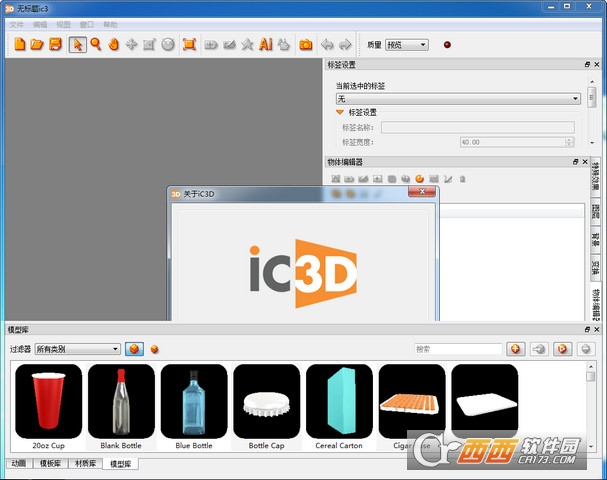Image resolution: width=607 pixels, height=480 pixels.
Task: Click the redo arrow icon
Action: [345, 45]
